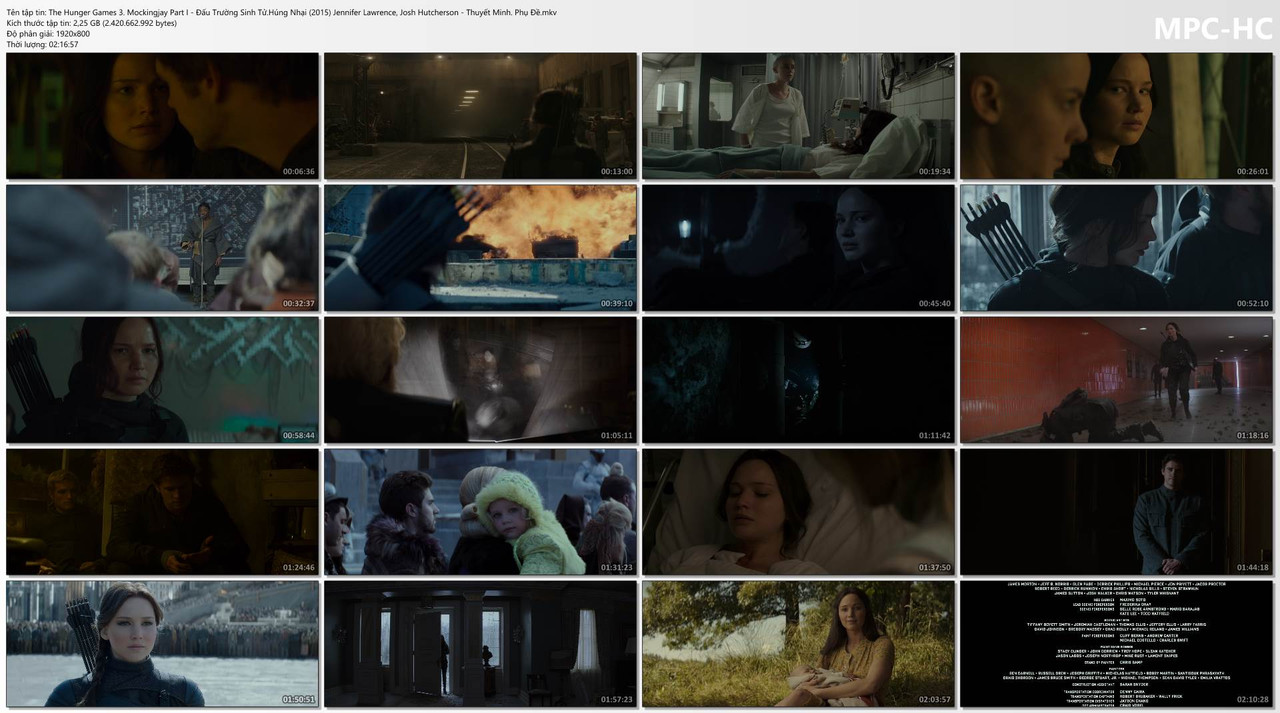
Task: Open the thumbnail at timestamp 00:26:01
Action: click(x=1117, y=116)
